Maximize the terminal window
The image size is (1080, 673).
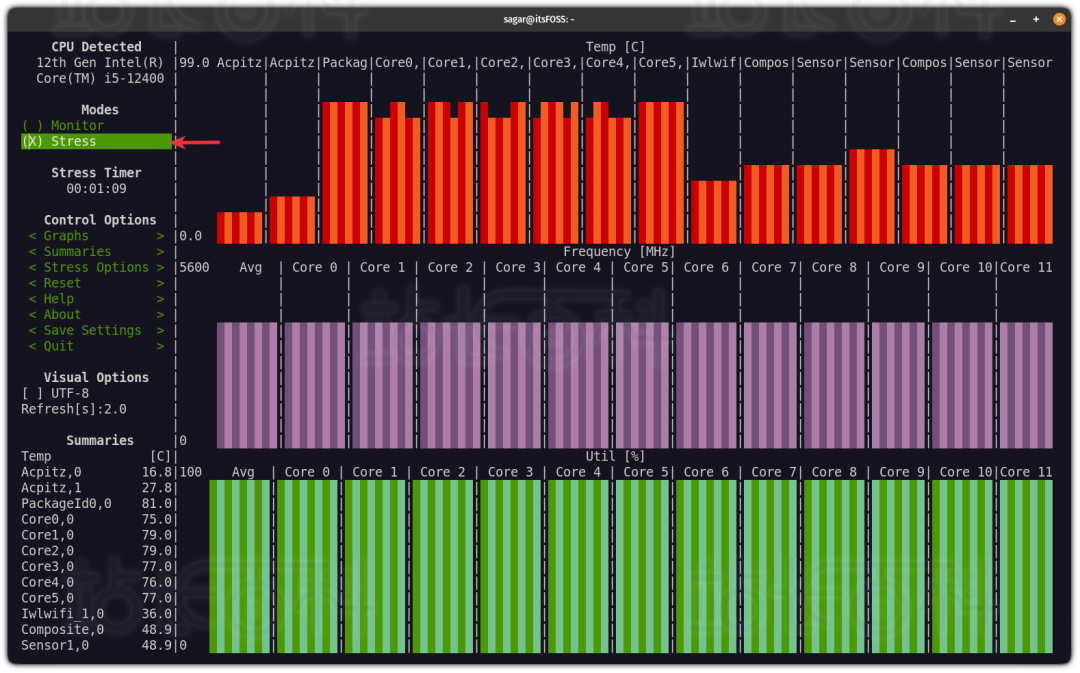tap(1036, 19)
